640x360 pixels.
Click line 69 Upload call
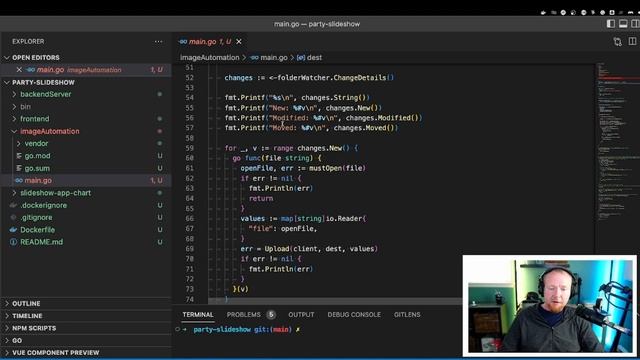309,249
